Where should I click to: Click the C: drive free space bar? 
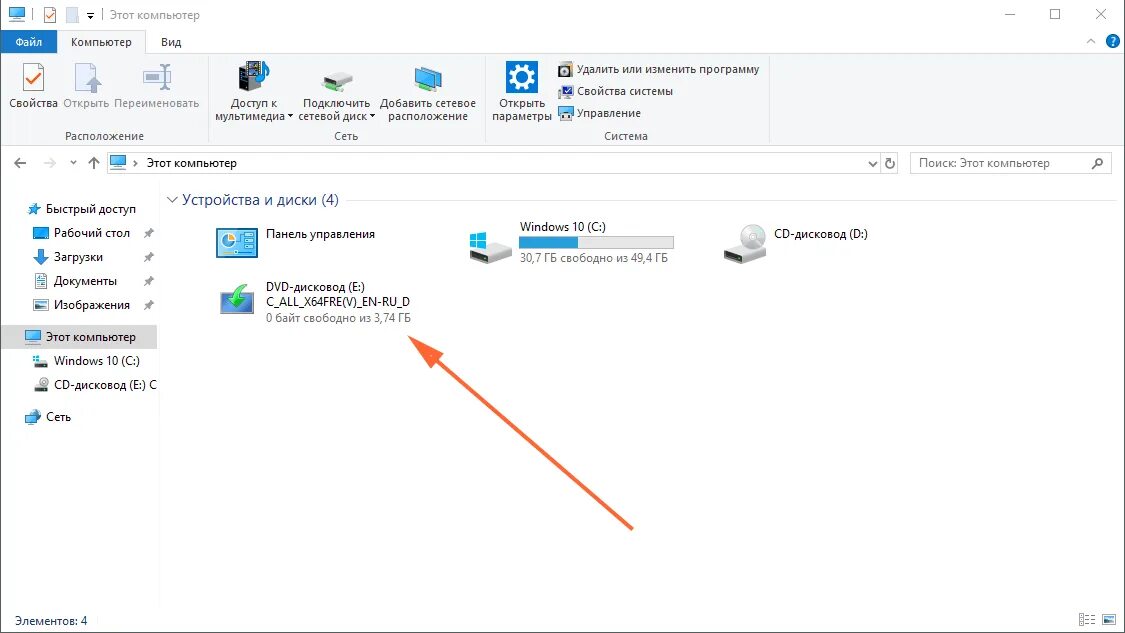click(x=596, y=243)
